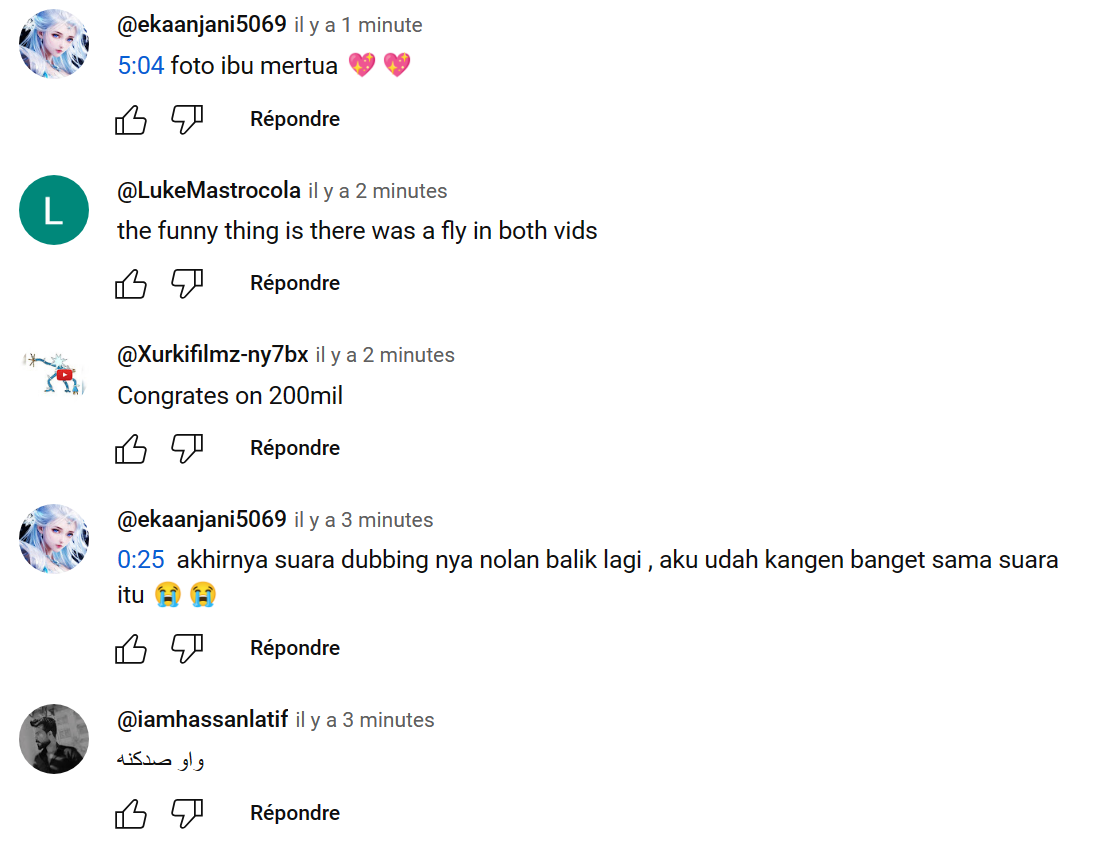
Task: Reply to LukeMastrocola's comment
Action: (x=295, y=283)
